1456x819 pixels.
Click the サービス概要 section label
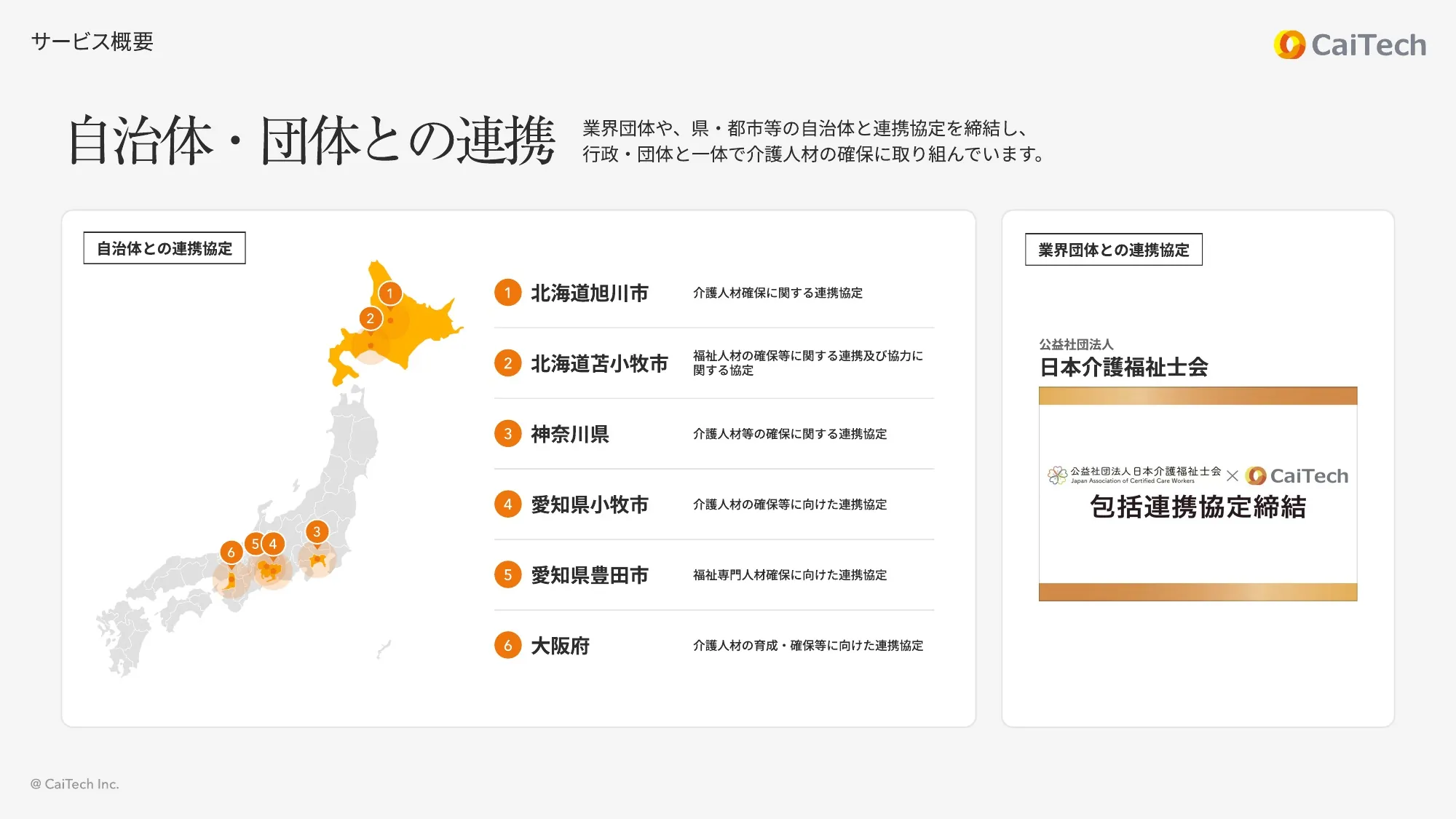tap(92, 41)
